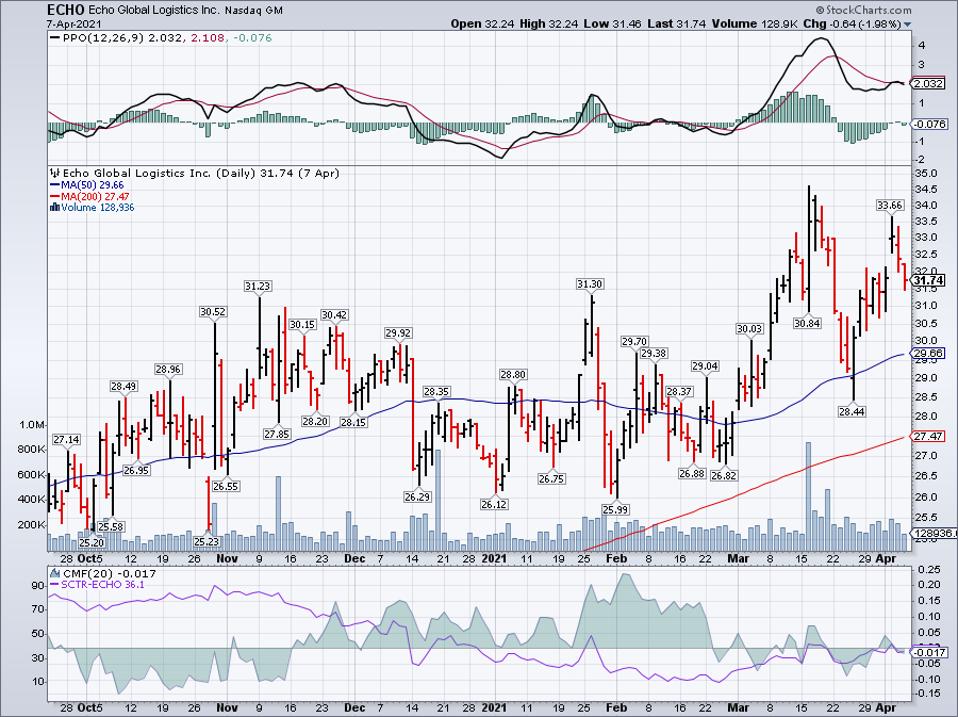Click the volume bars icon next to Volume 128,936
The width and height of the screenshot is (958, 717).
(x=54, y=208)
